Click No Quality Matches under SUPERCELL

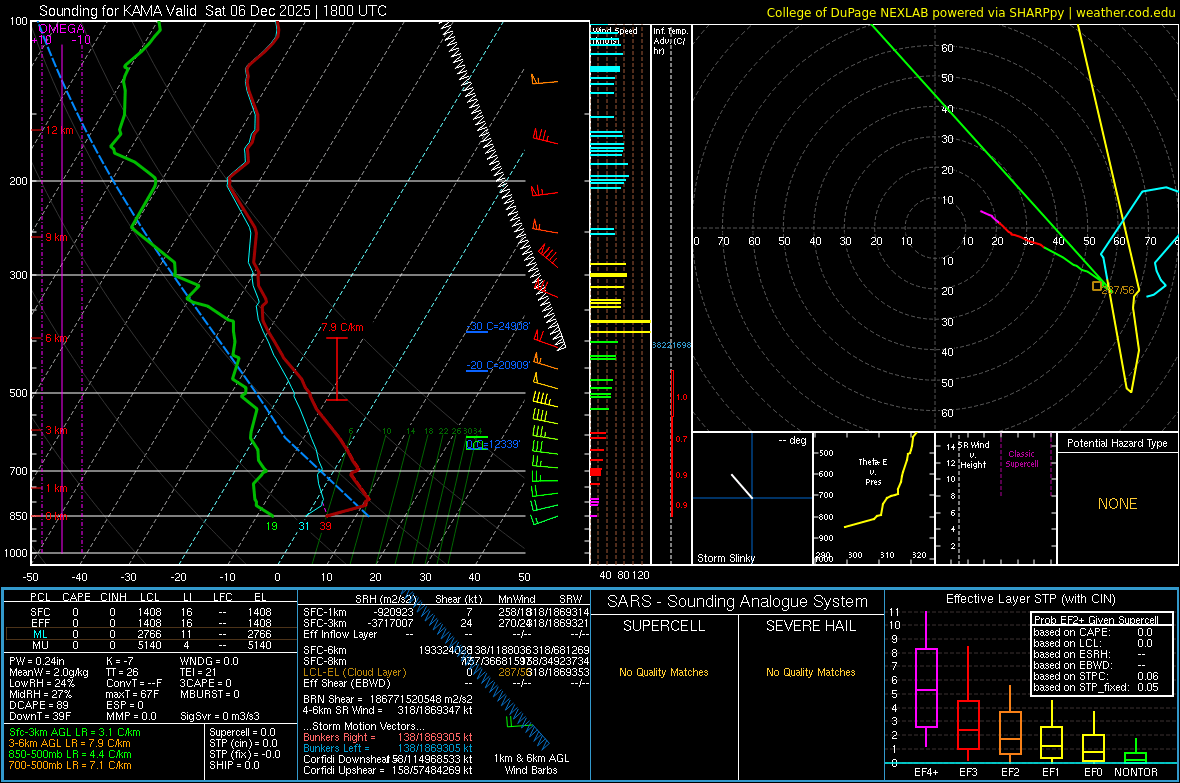(664, 672)
